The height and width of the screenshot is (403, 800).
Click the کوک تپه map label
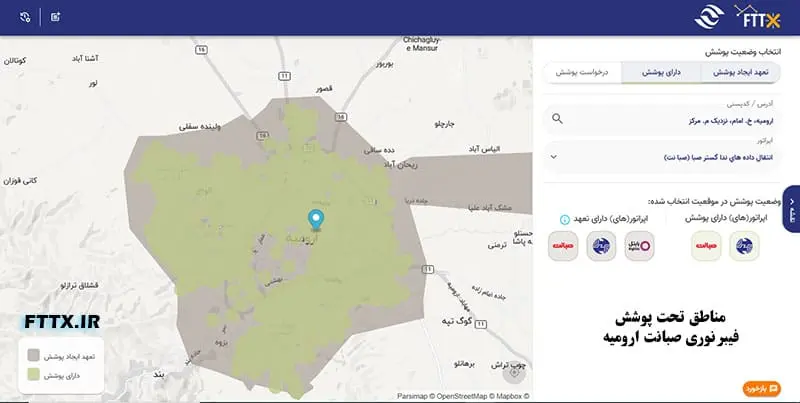[457, 321]
